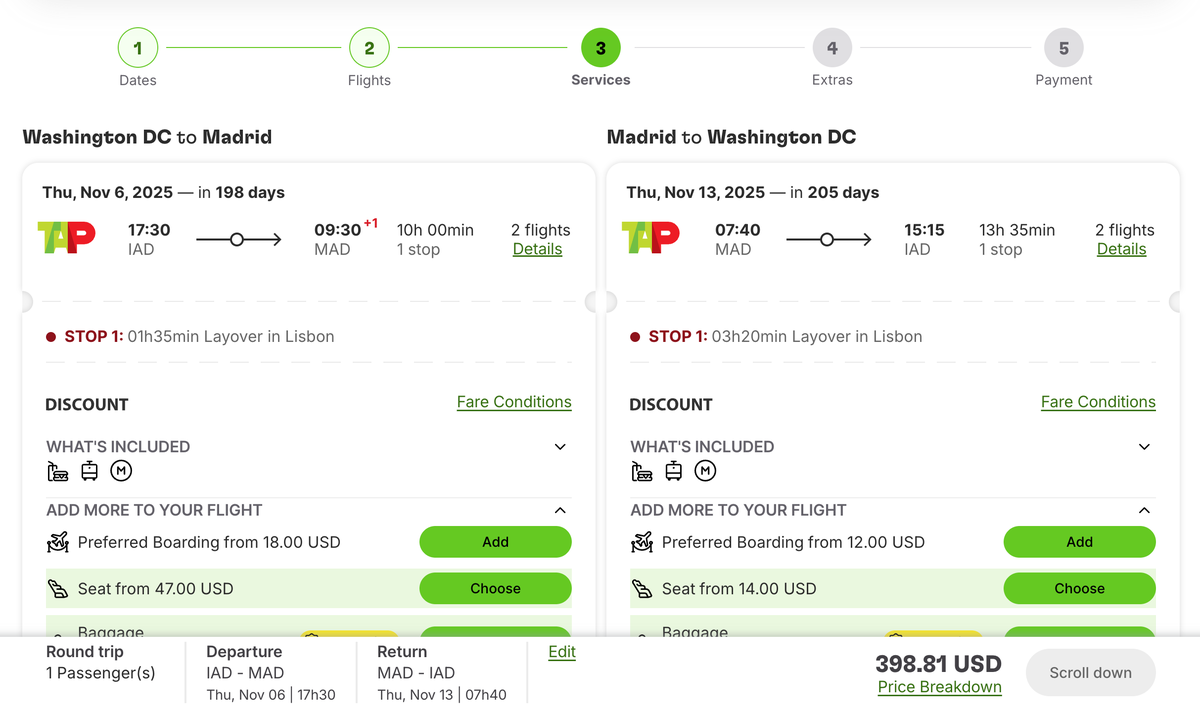Open the Price Breakdown link
The width and height of the screenshot is (1200, 718).
(939, 687)
